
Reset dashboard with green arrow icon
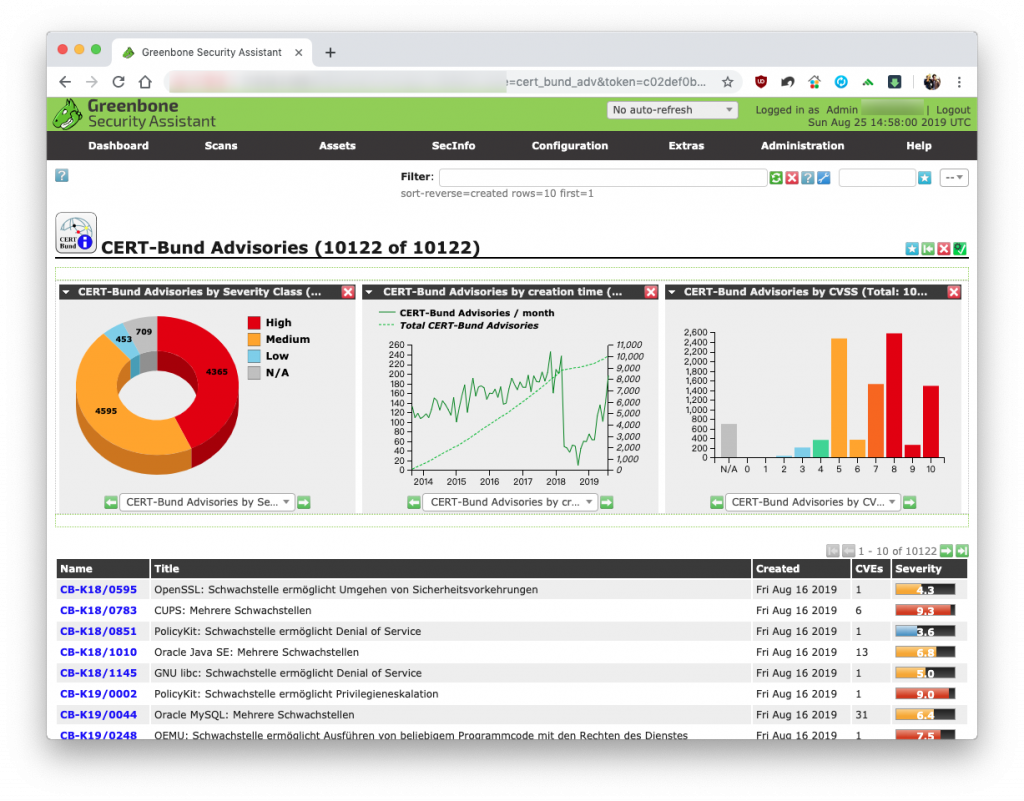pyautogui.click(x=927, y=249)
